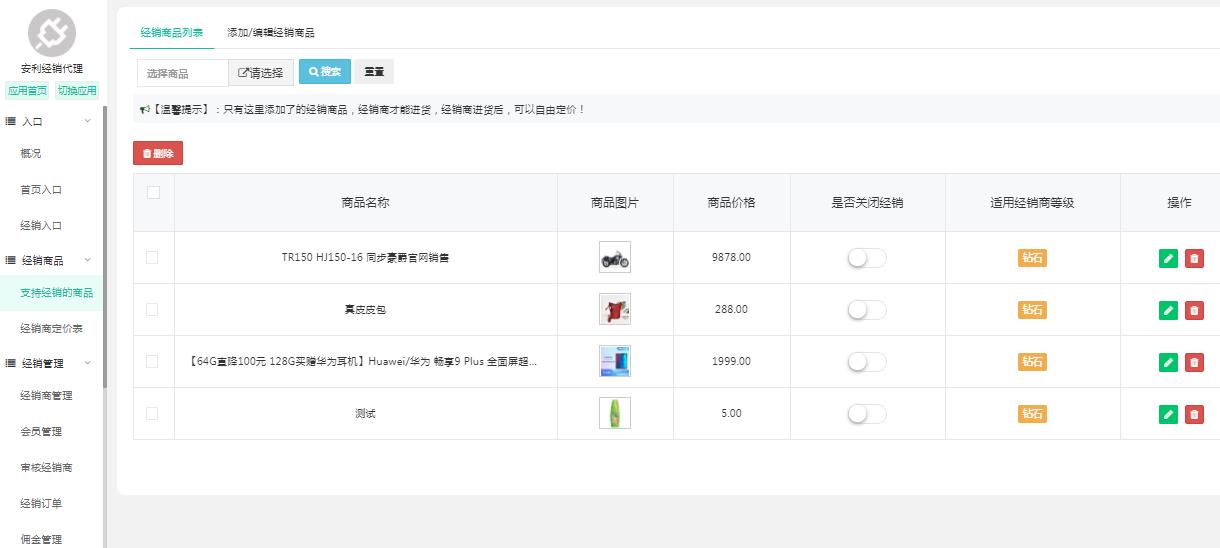This screenshot has width=1220, height=548.
Task: Click the blue 搜索 search button
Action: [x=325, y=72]
